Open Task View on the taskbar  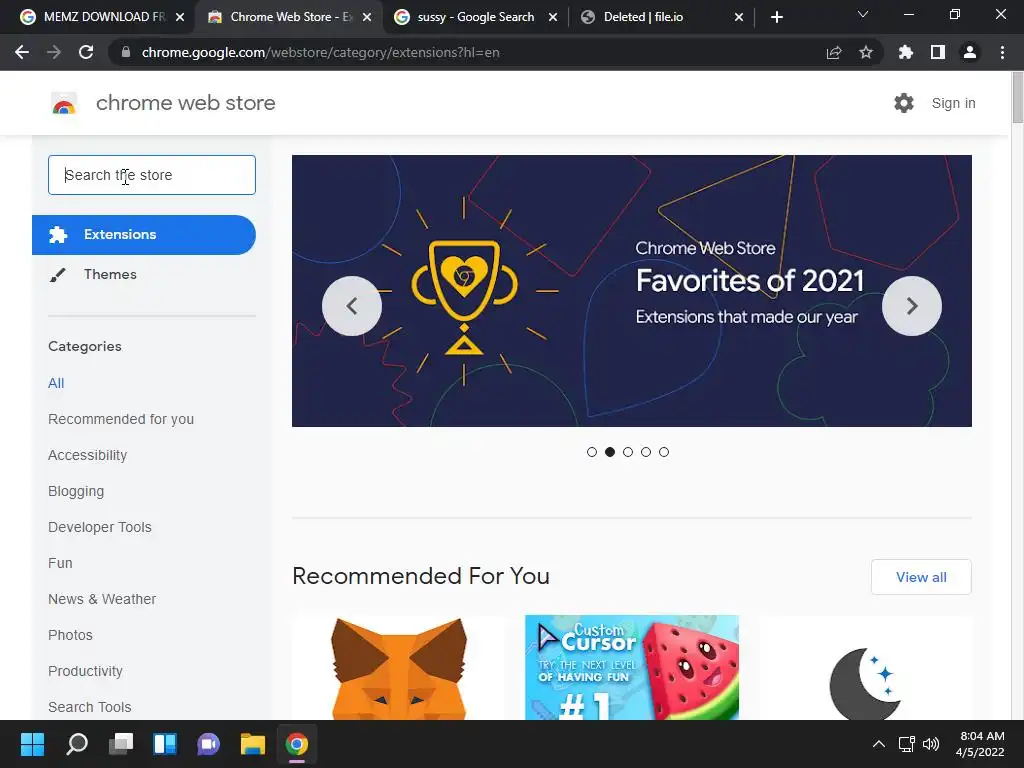click(x=121, y=744)
